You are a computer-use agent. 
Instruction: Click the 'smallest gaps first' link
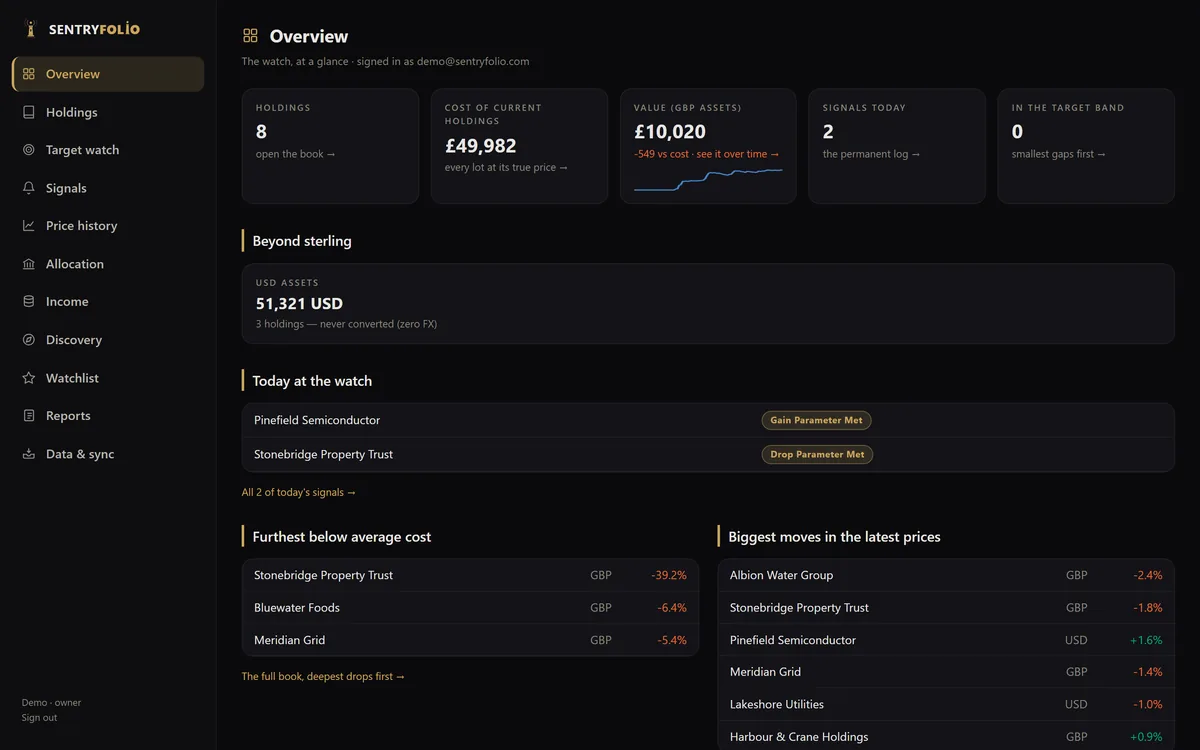[x=1059, y=154]
